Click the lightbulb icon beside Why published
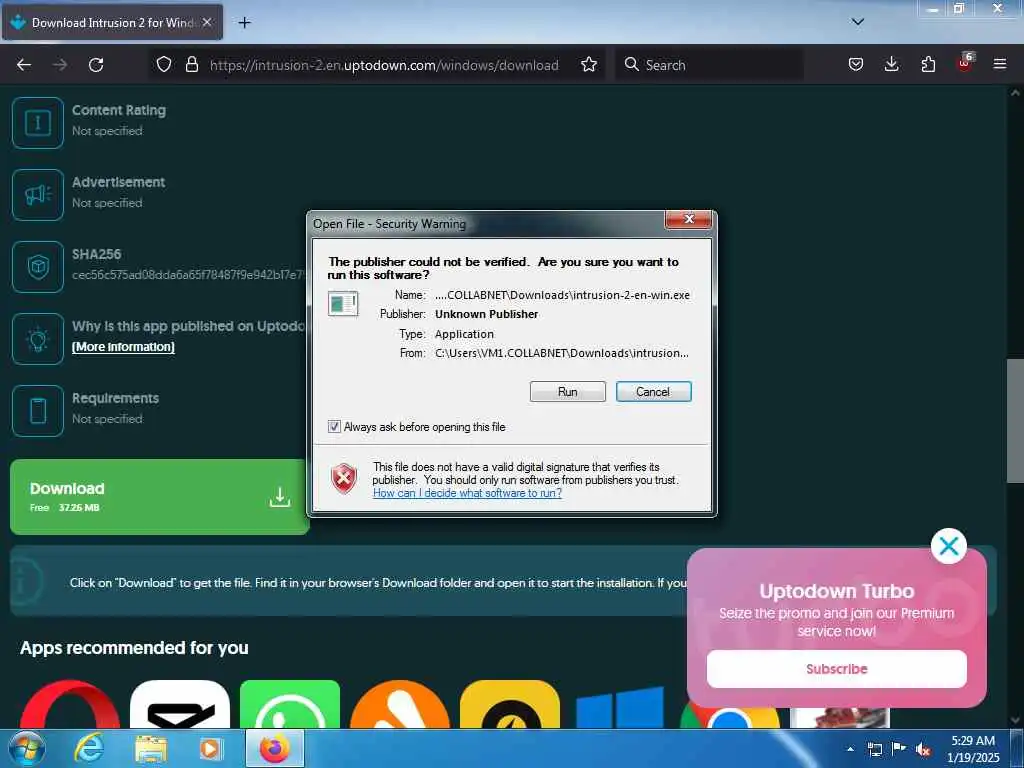 pyautogui.click(x=38, y=339)
